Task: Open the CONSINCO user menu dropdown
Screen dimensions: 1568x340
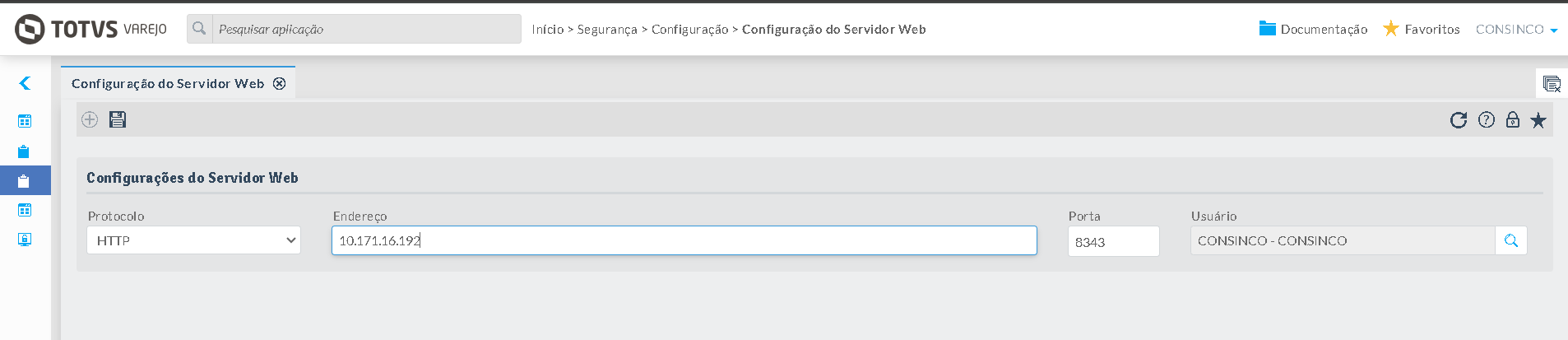Action: pos(1516,30)
